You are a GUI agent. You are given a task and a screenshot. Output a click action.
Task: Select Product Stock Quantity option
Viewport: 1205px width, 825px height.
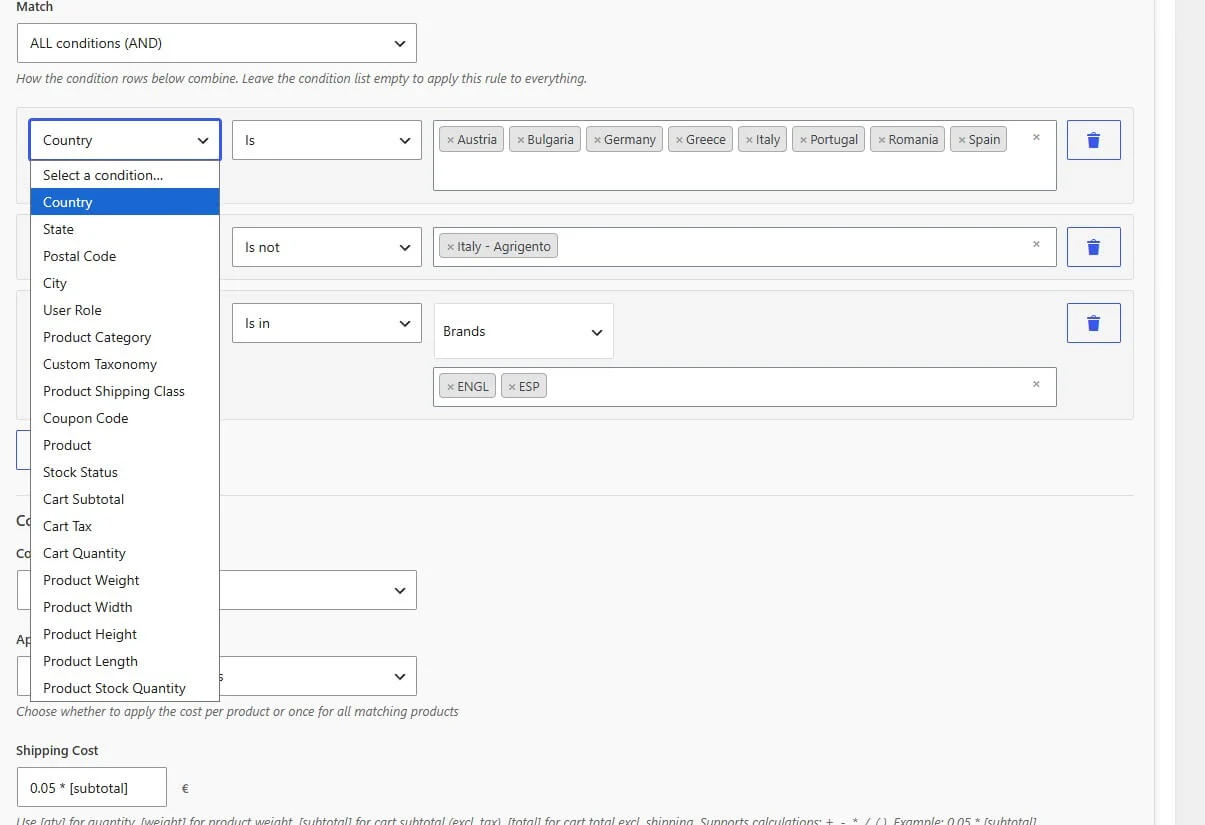(125, 688)
